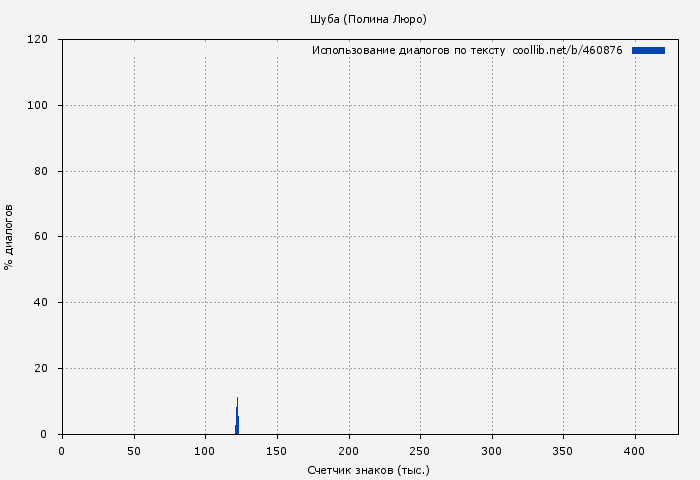Click the legend text "Использование диалогов по тексту"
The image size is (700, 480).
click(408, 50)
